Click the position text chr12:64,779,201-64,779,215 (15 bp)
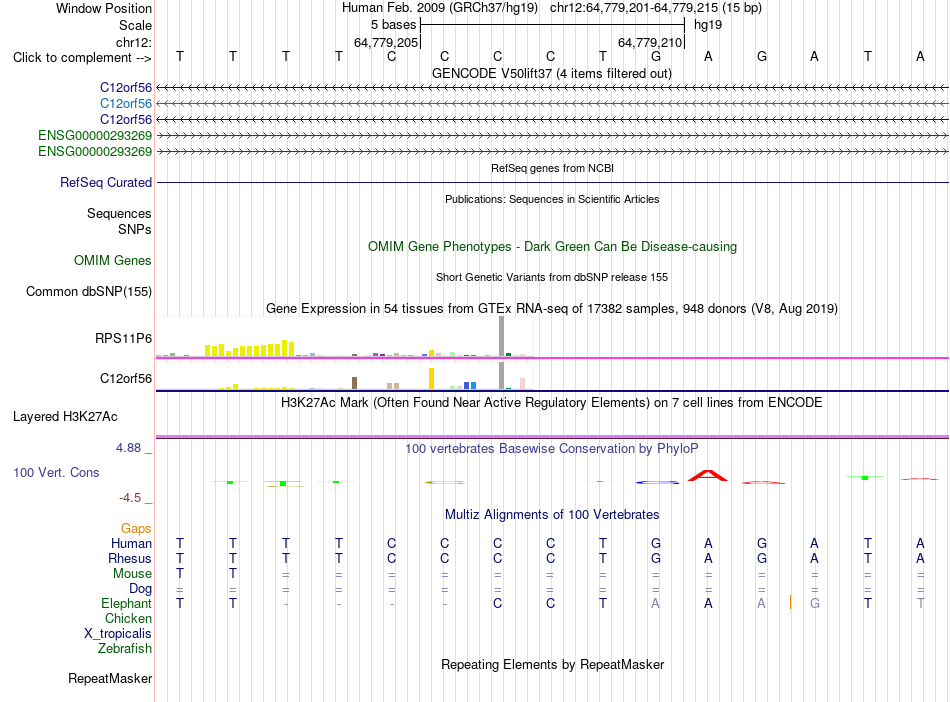The width and height of the screenshot is (950, 702). pyautogui.click(x=656, y=8)
